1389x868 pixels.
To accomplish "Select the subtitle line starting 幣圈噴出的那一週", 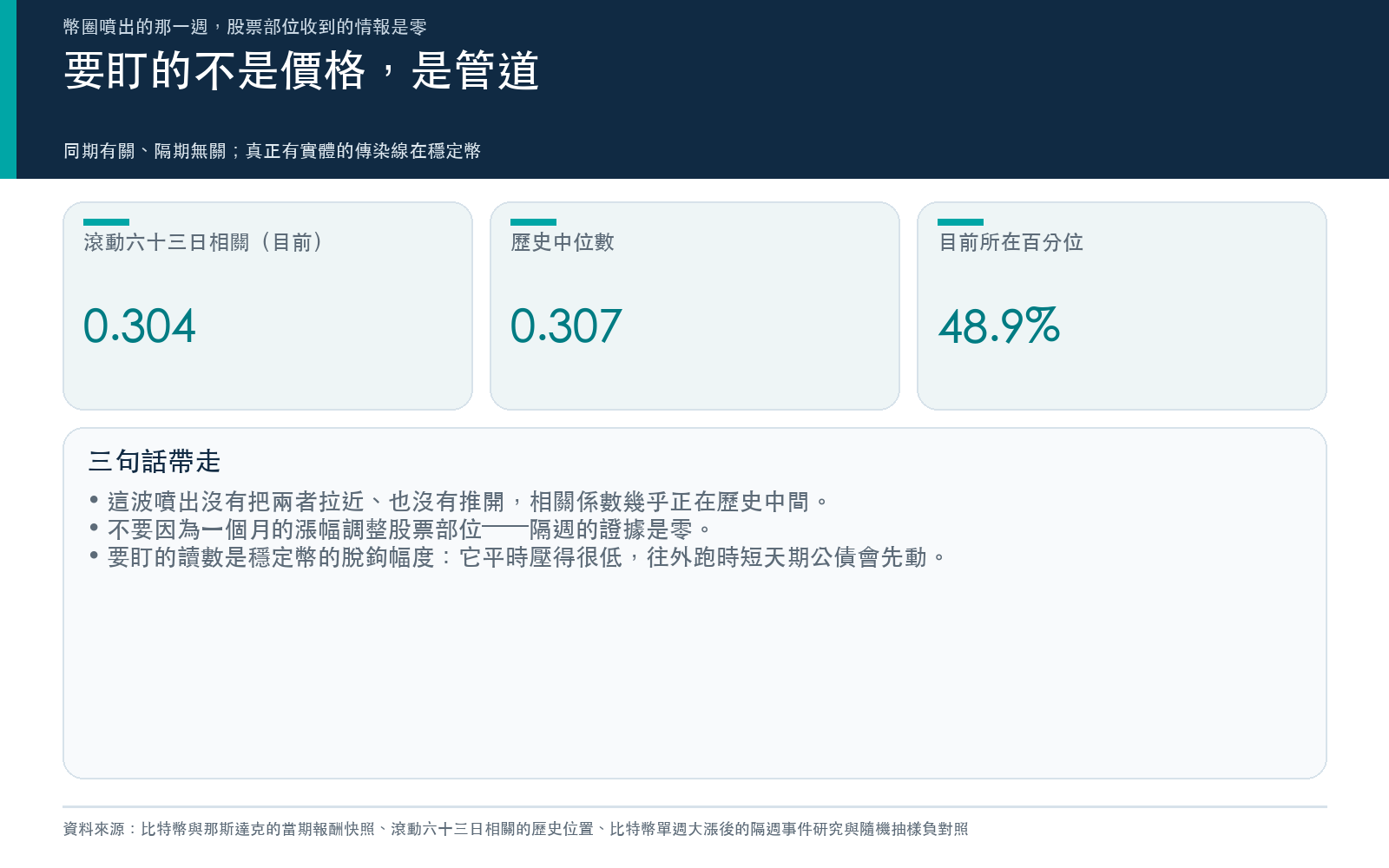I will tap(245, 27).
